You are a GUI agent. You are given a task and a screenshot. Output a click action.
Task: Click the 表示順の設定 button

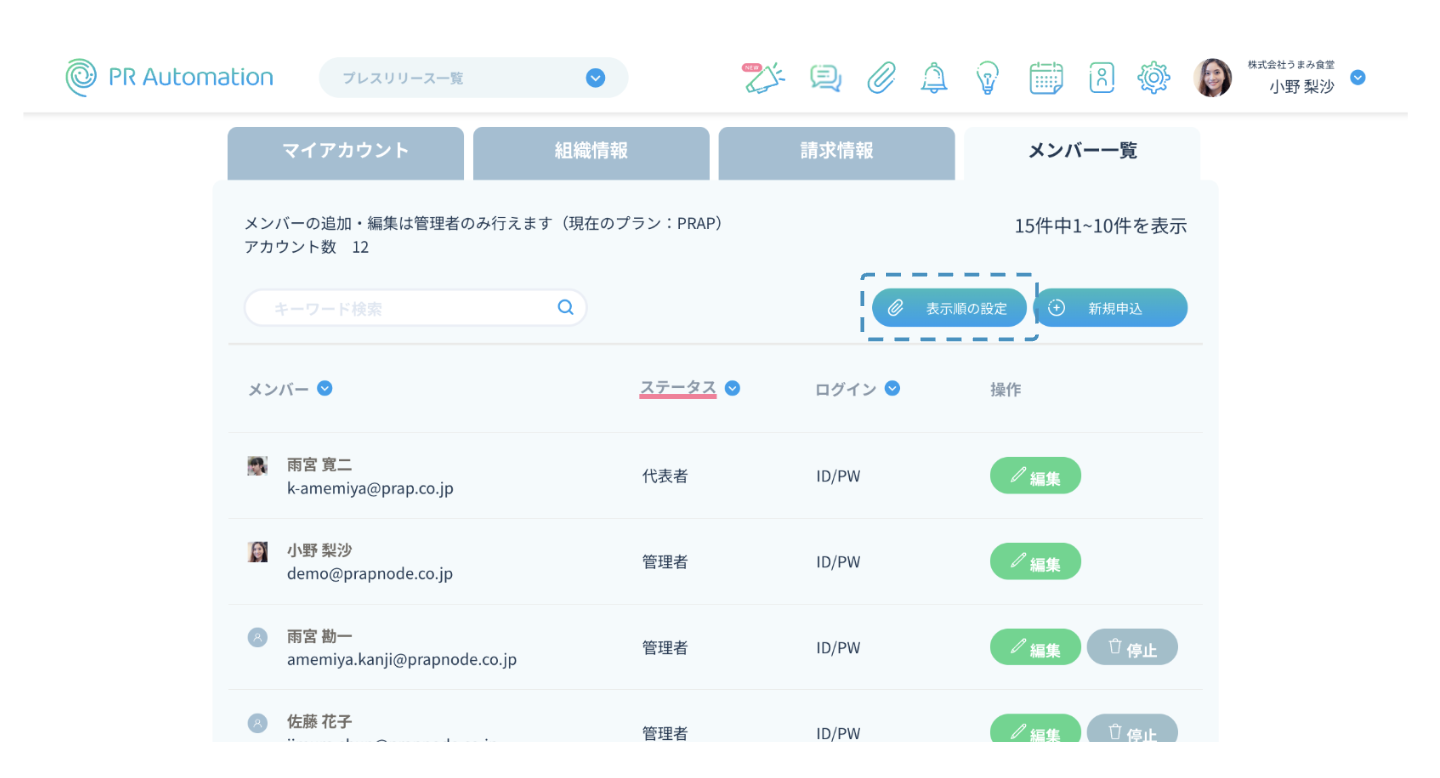949,308
